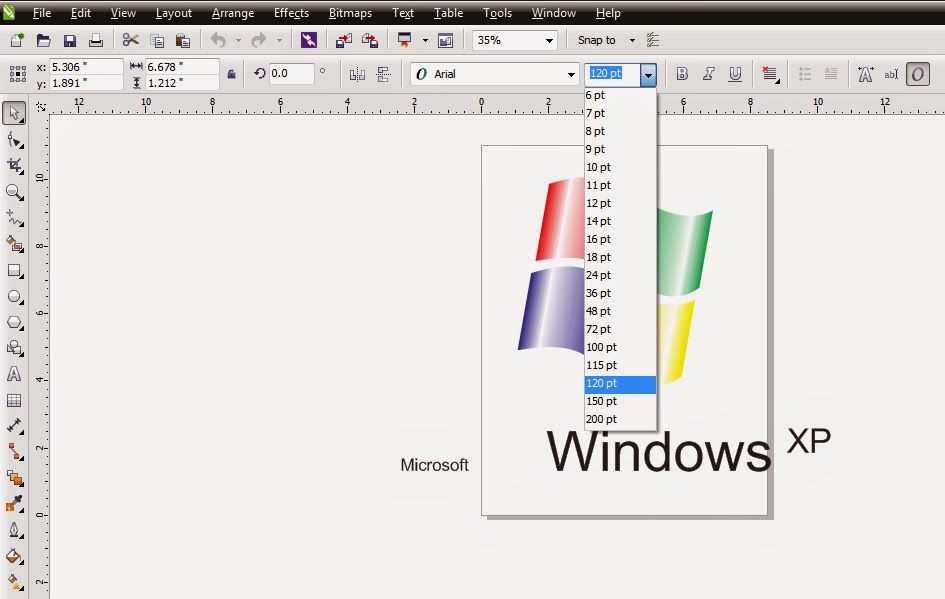This screenshot has height=599, width=945.
Task: Open the Arrange menu
Action: [x=232, y=12]
